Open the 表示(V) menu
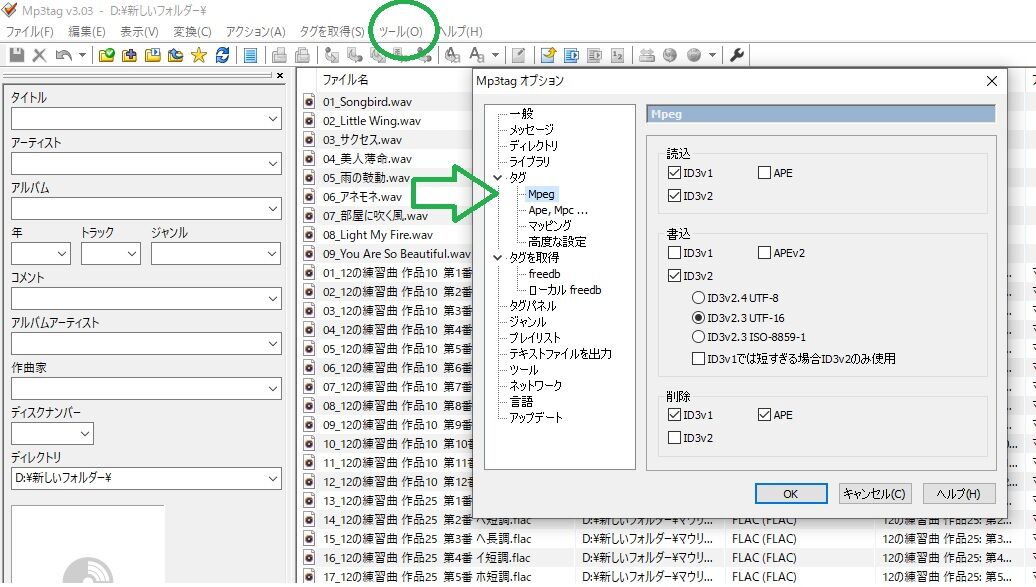1036x587 pixels. tap(139, 32)
